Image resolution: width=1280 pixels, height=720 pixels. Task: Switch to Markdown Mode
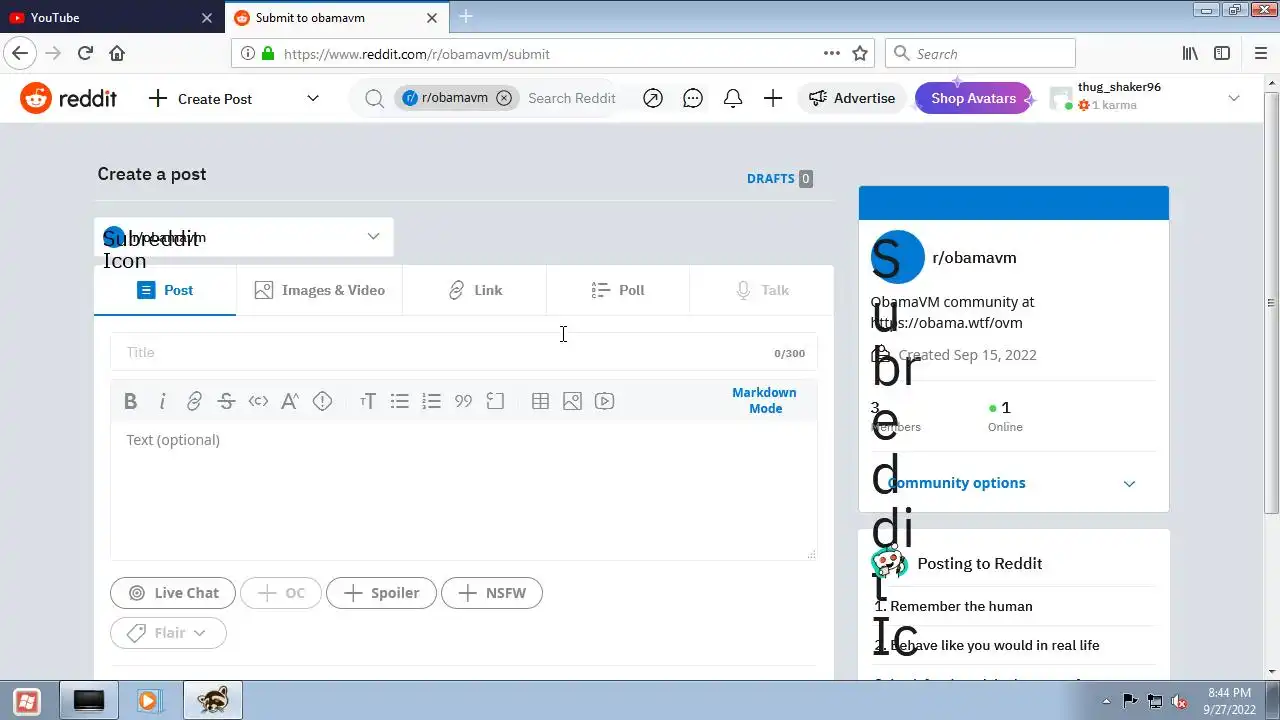(x=764, y=400)
